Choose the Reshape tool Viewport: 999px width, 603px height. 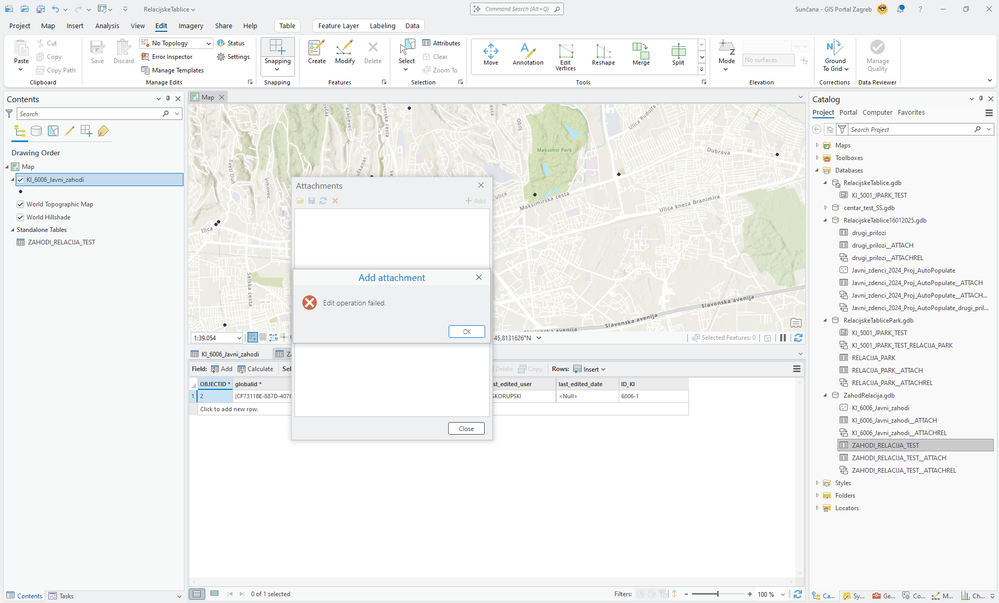tap(603, 54)
